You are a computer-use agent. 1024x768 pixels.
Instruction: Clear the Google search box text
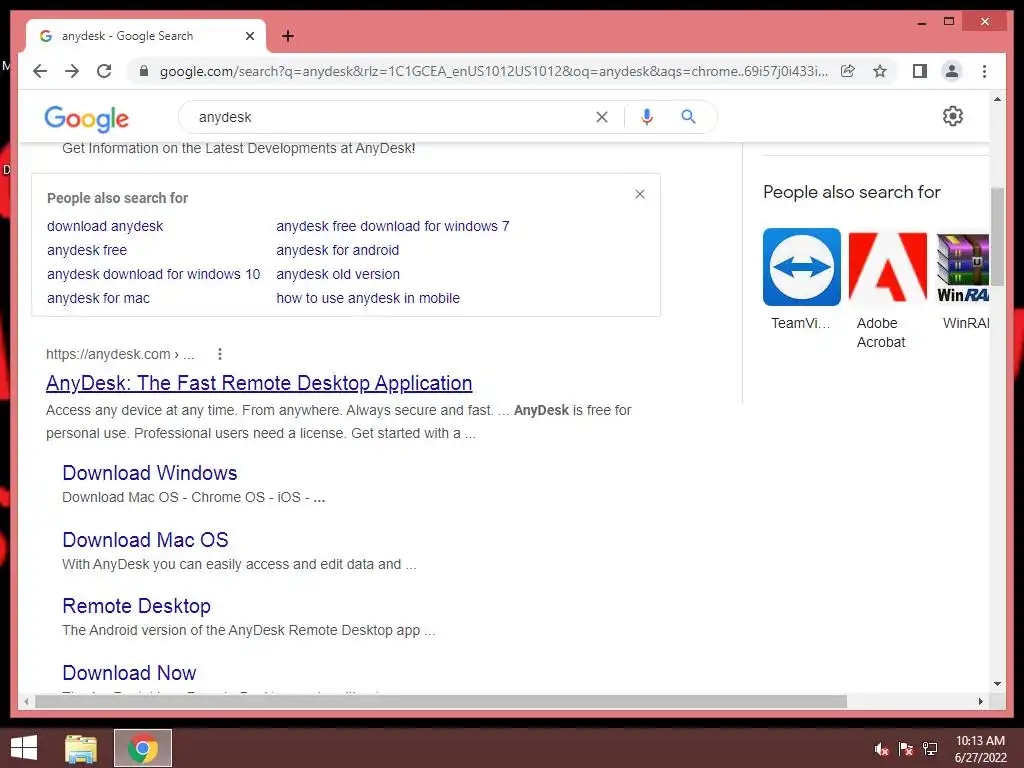tap(601, 117)
